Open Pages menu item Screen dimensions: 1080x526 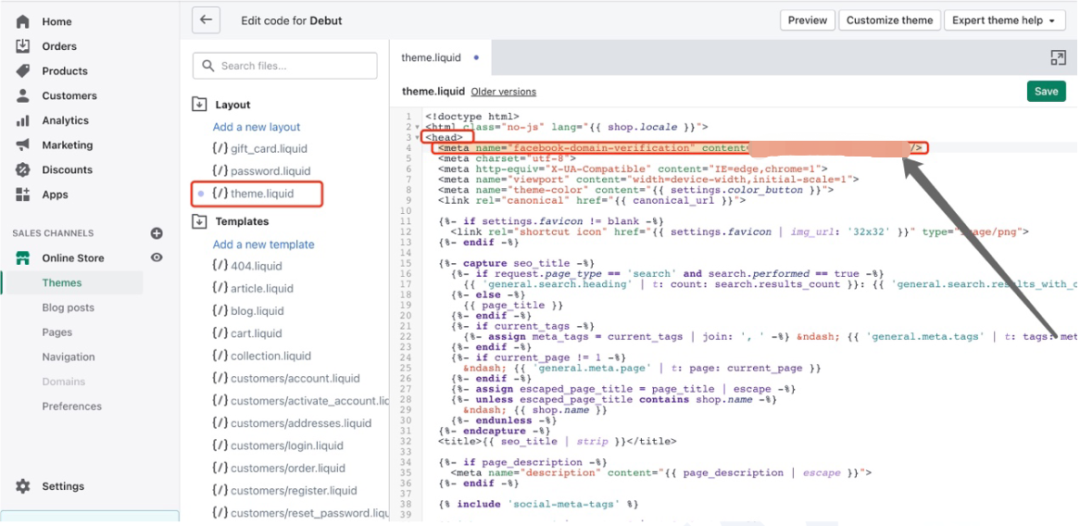[x=57, y=333]
